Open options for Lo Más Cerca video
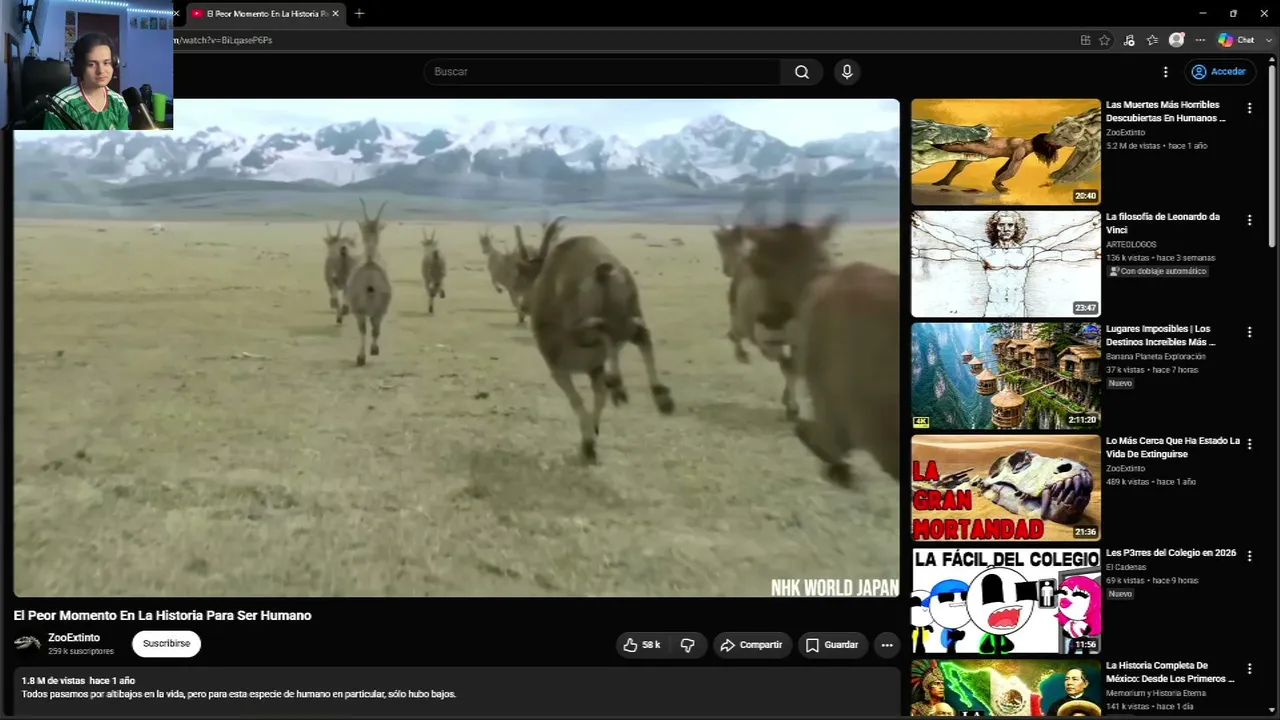Viewport: 1280px width, 720px height. click(x=1249, y=444)
